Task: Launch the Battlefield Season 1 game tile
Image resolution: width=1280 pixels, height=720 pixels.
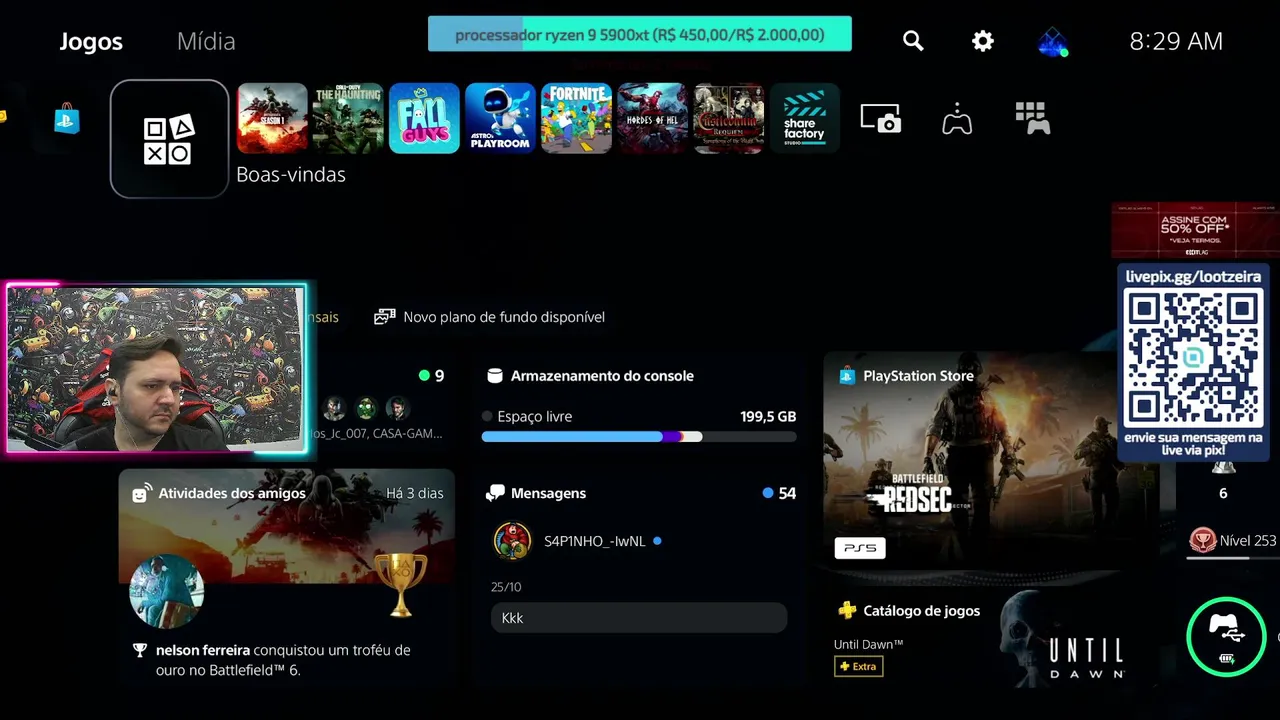Action: click(x=272, y=118)
